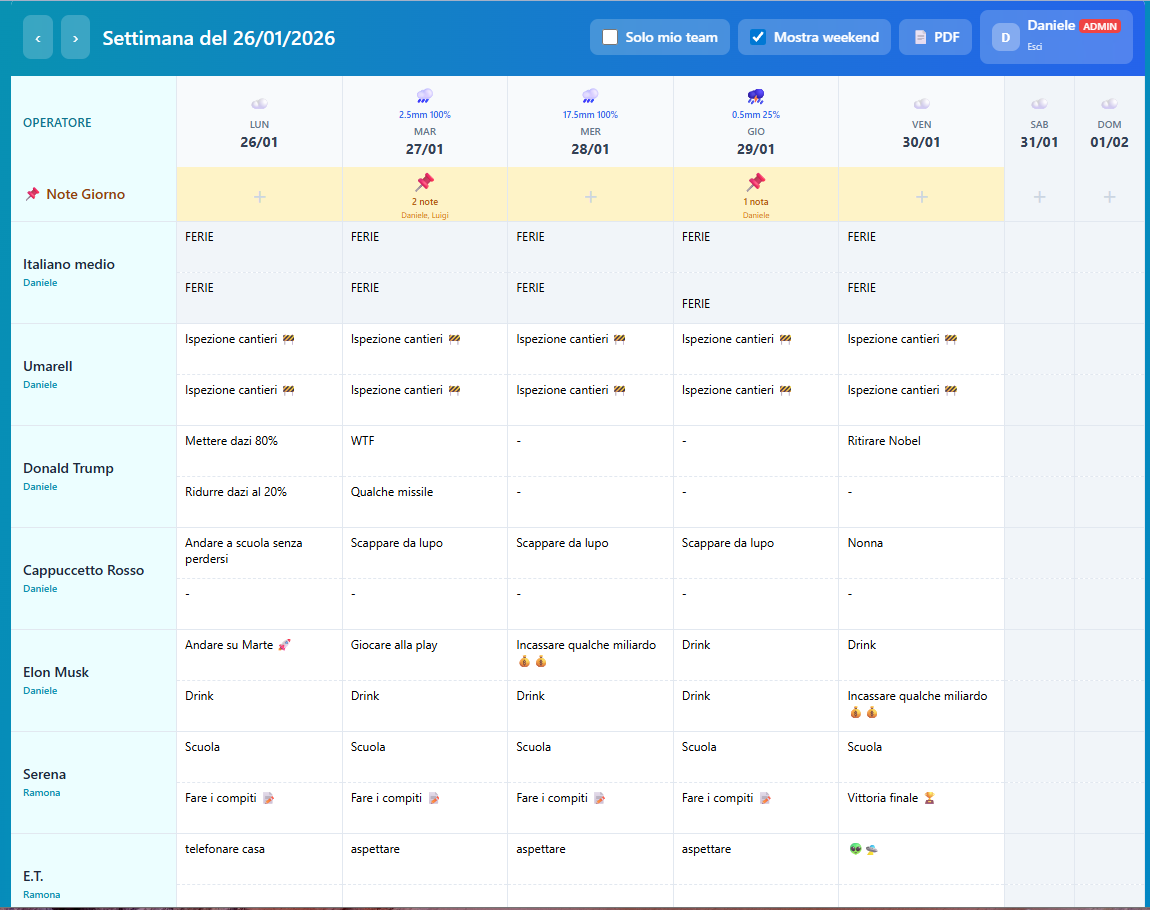Viewport: 1150px width, 910px height.
Task: Go to the next week arrow
Action: click(x=75, y=38)
